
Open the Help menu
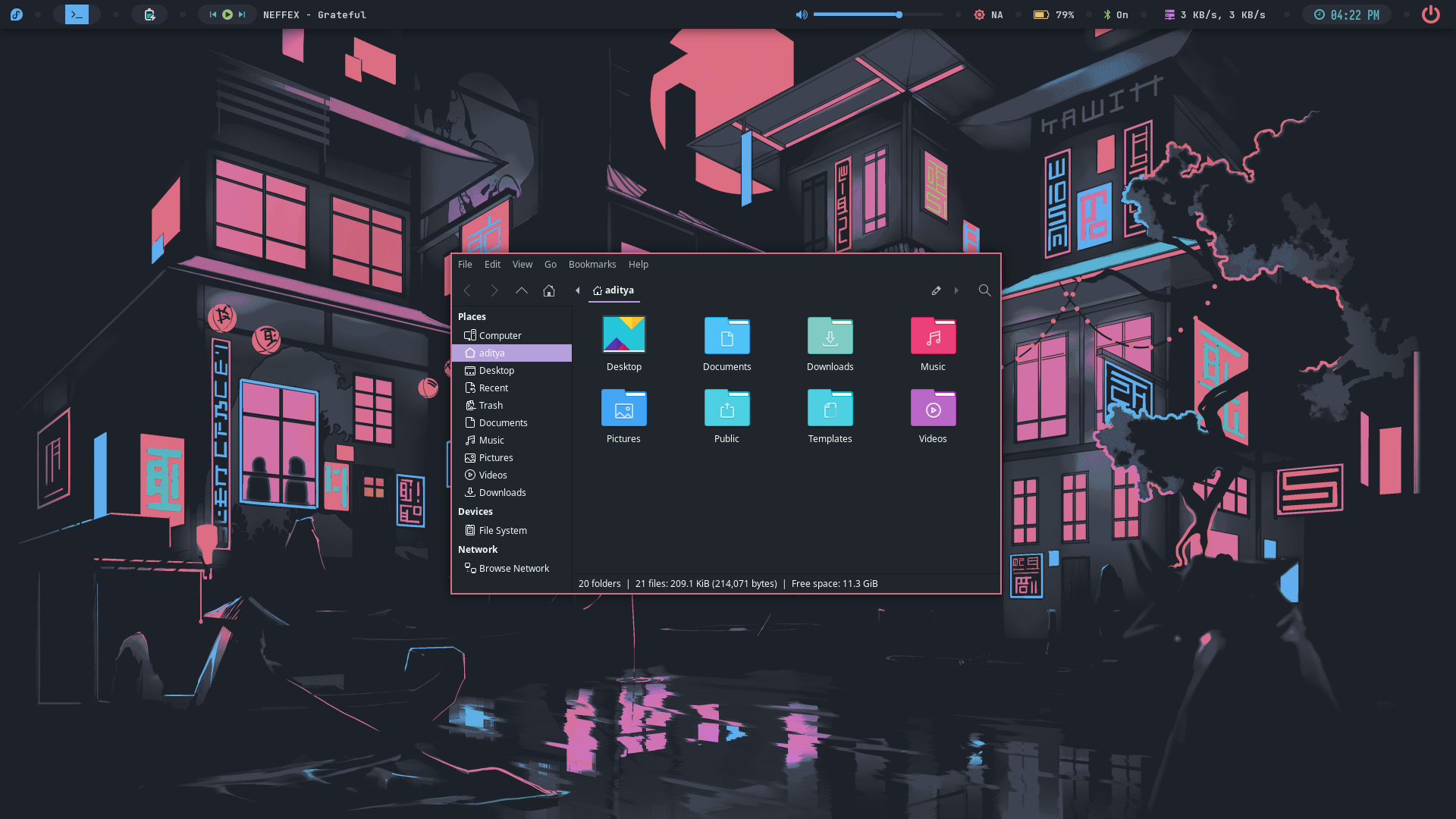(639, 265)
